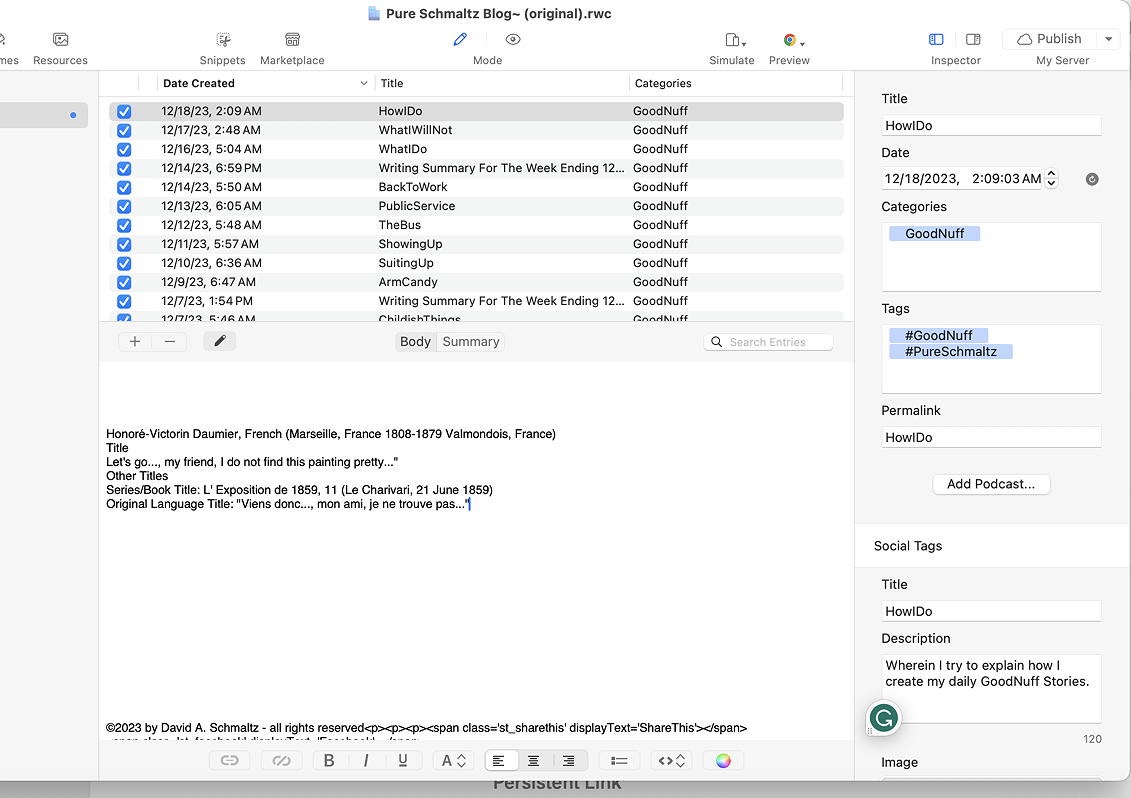Remove link with the unlink icon
Viewport: 1131px width, 798px height.
point(281,760)
